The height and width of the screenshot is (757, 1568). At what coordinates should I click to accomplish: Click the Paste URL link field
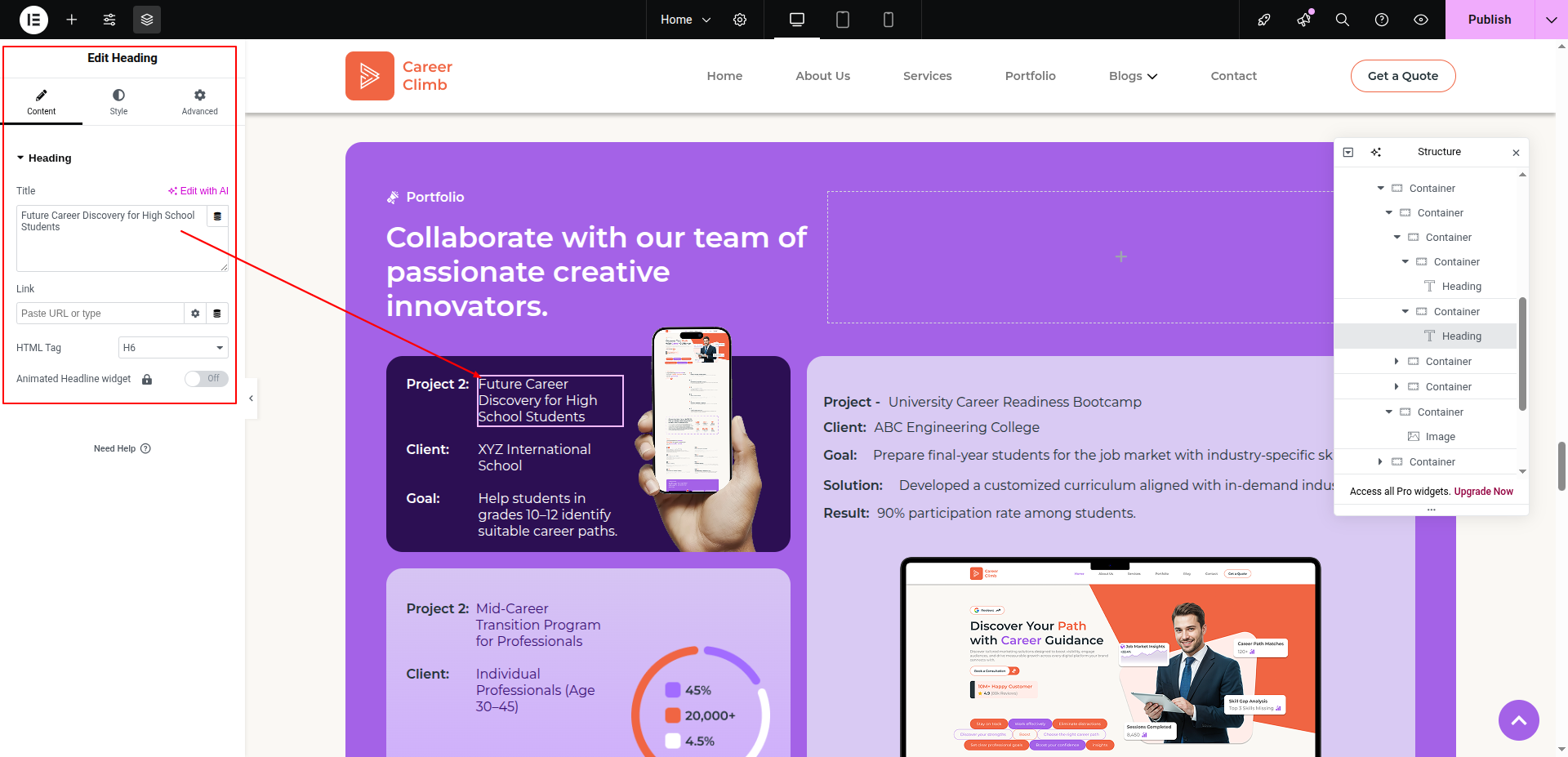click(100, 314)
